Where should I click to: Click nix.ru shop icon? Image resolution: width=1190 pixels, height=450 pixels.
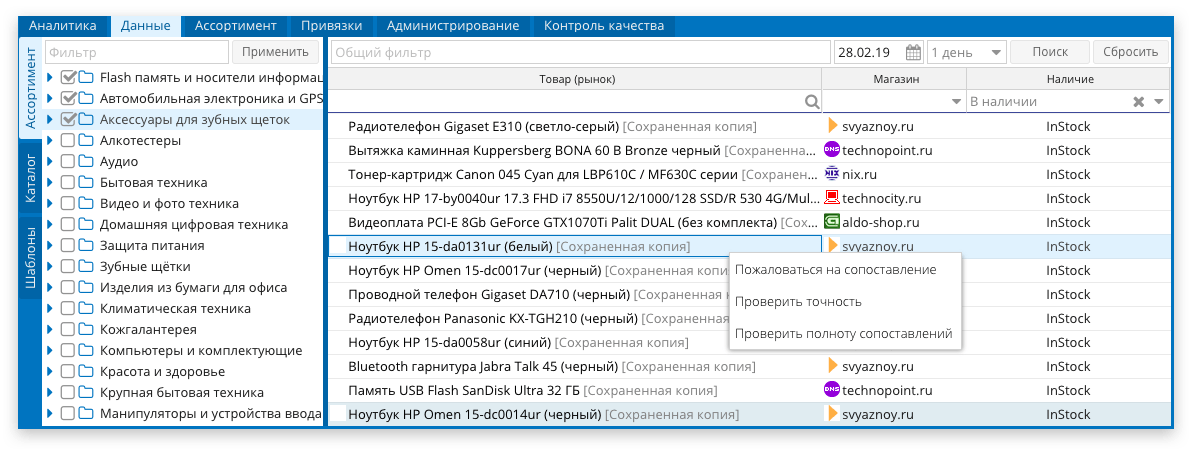tap(832, 174)
